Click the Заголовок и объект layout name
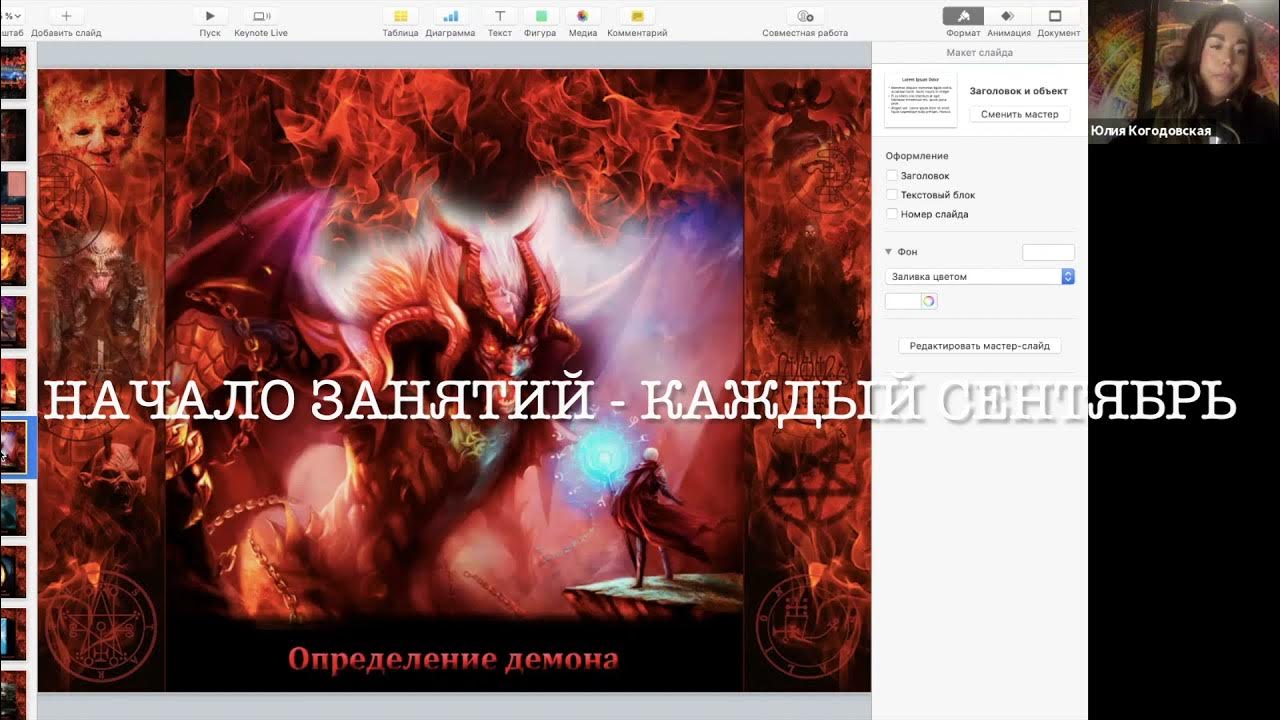The image size is (1280, 720). point(1018,91)
